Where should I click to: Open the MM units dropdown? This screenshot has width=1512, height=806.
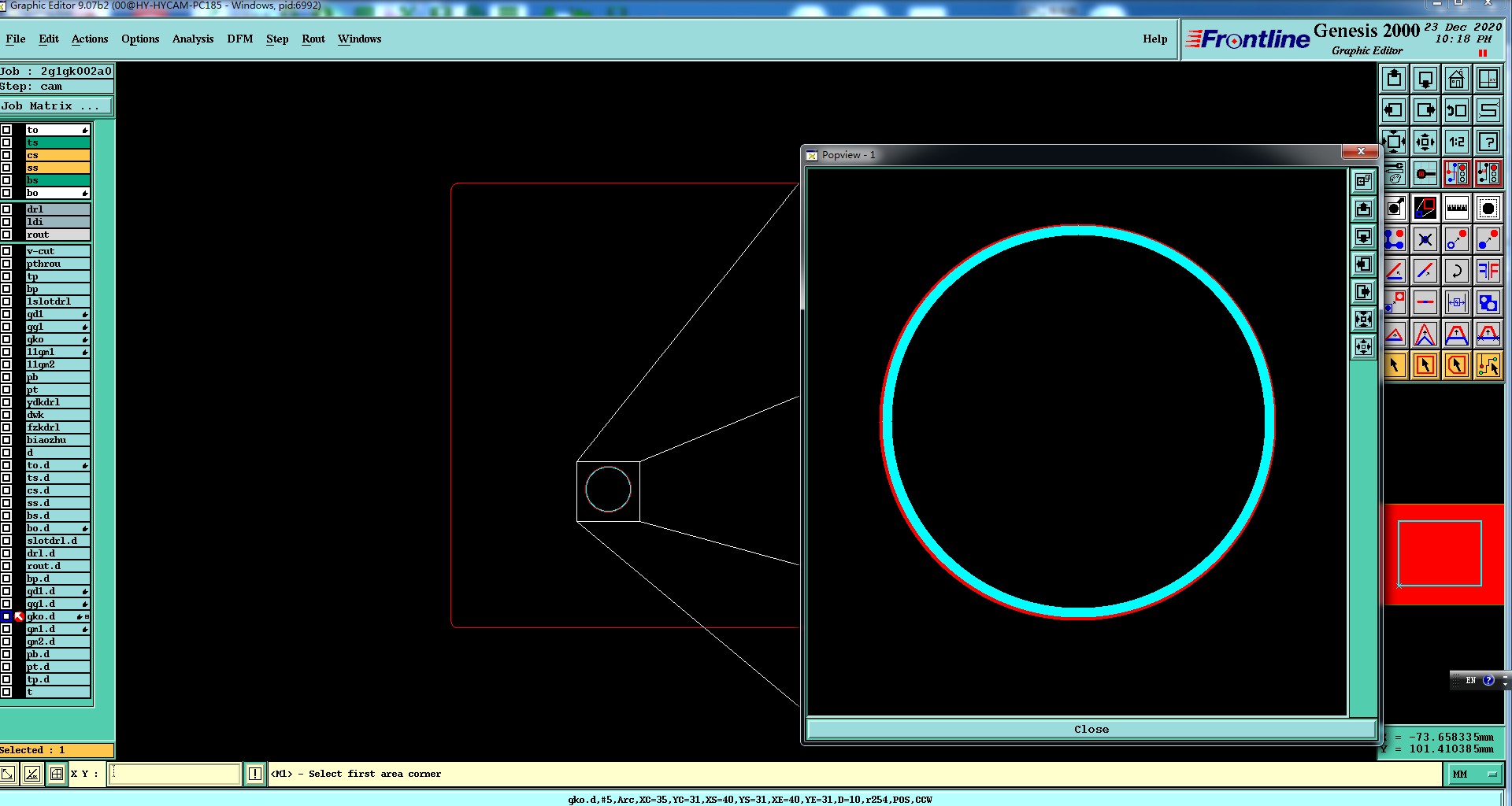(1474, 775)
